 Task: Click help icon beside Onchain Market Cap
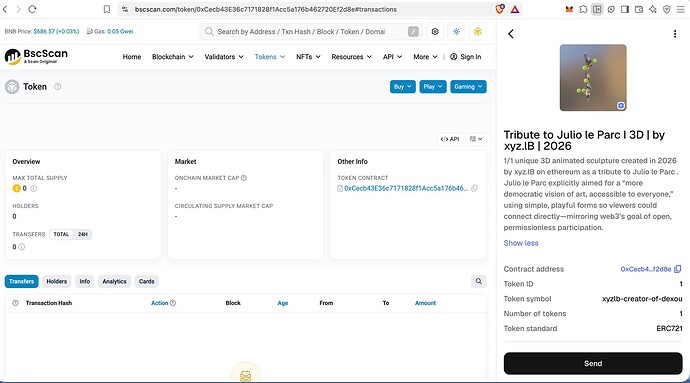coord(244,178)
